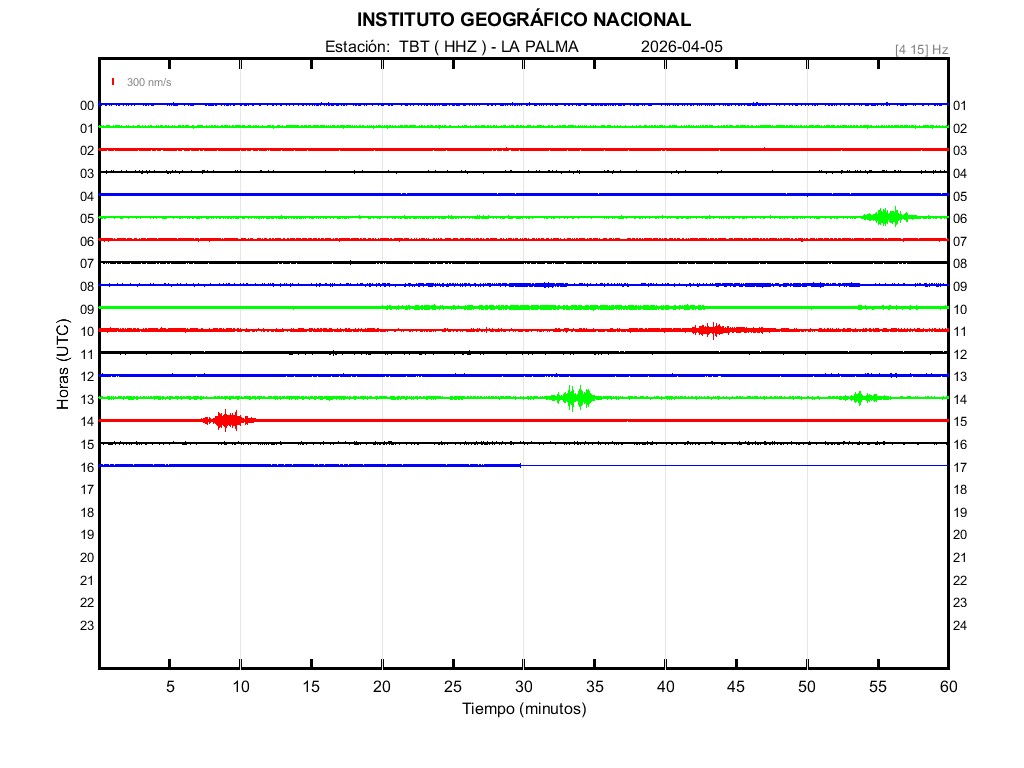The height and width of the screenshot is (768, 1024).
Task: Click the 24 hour label on right axis
Action: pos(959,626)
